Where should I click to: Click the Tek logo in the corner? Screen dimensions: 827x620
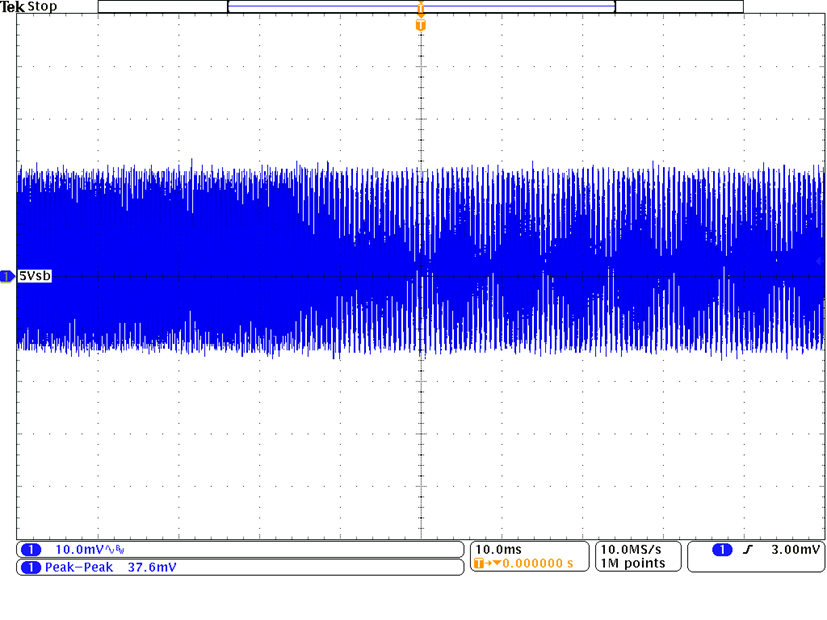(x=9, y=6)
